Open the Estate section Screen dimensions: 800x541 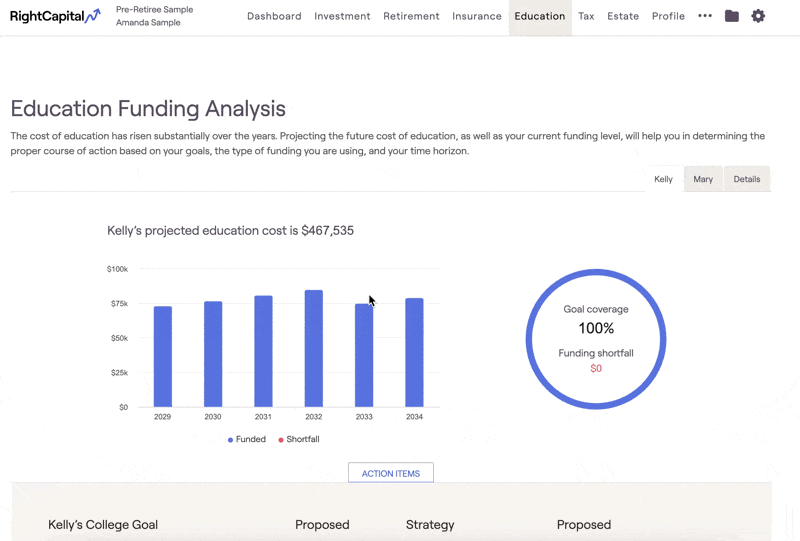(x=623, y=16)
